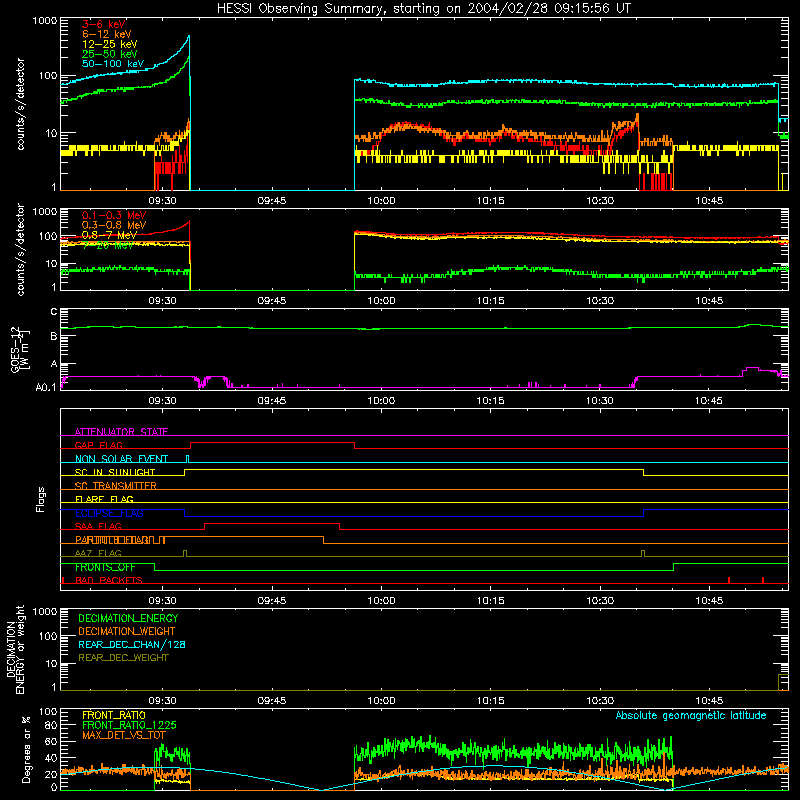Image resolution: width=800 pixels, height=800 pixels.
Task: Click the '0.3-0.8 MeV' legend entry
Action: point(114,225)
